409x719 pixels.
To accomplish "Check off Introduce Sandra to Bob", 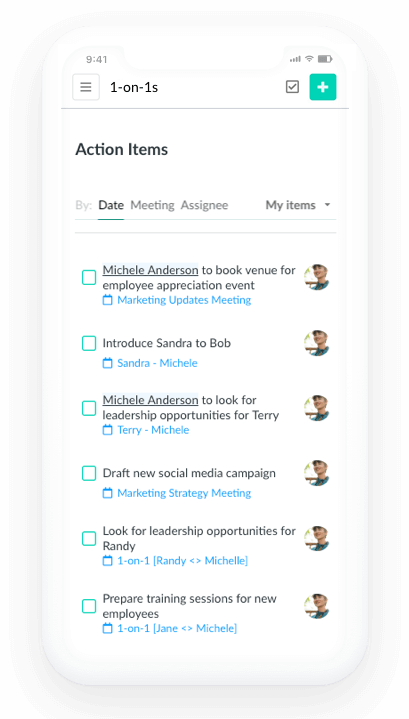I will click(x=89, y=343).
